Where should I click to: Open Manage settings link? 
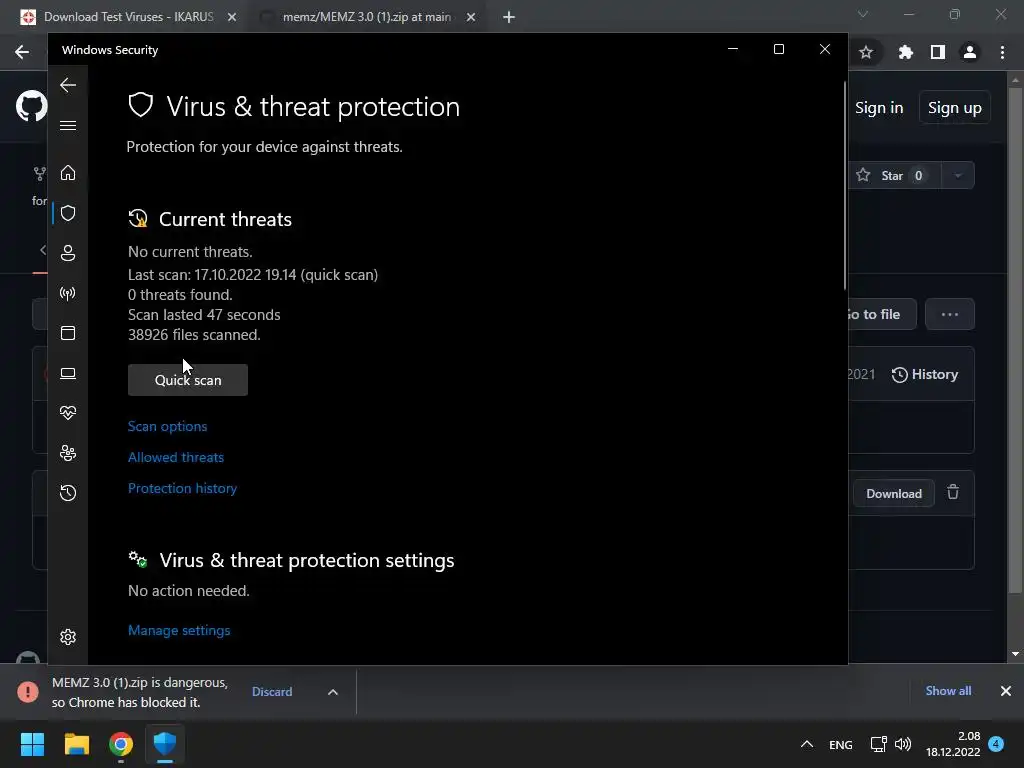pyautogui.click(x=179, y=630)
